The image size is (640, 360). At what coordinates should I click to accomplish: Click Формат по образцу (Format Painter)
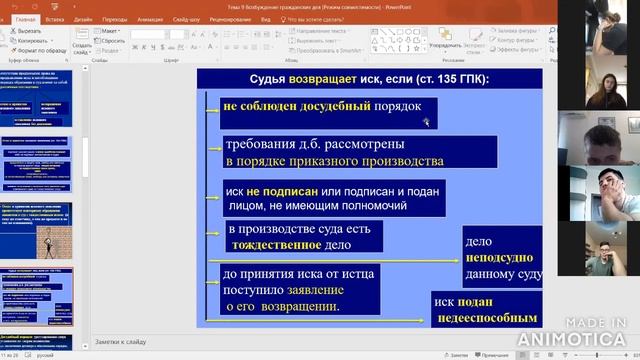[39, 51]
